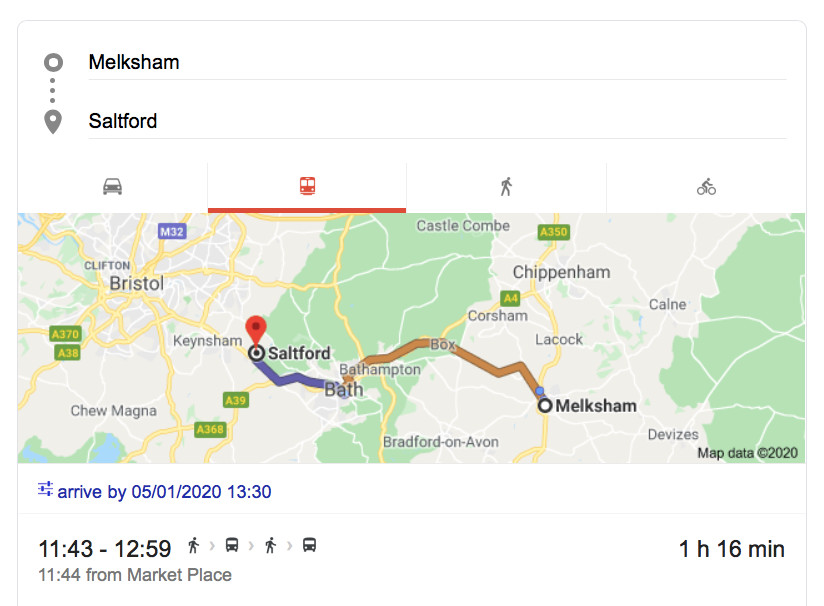The width and height of the screenshot is (824, 606).
Task: Click the 1 h 16 min duration
Action: click(731, 549)
